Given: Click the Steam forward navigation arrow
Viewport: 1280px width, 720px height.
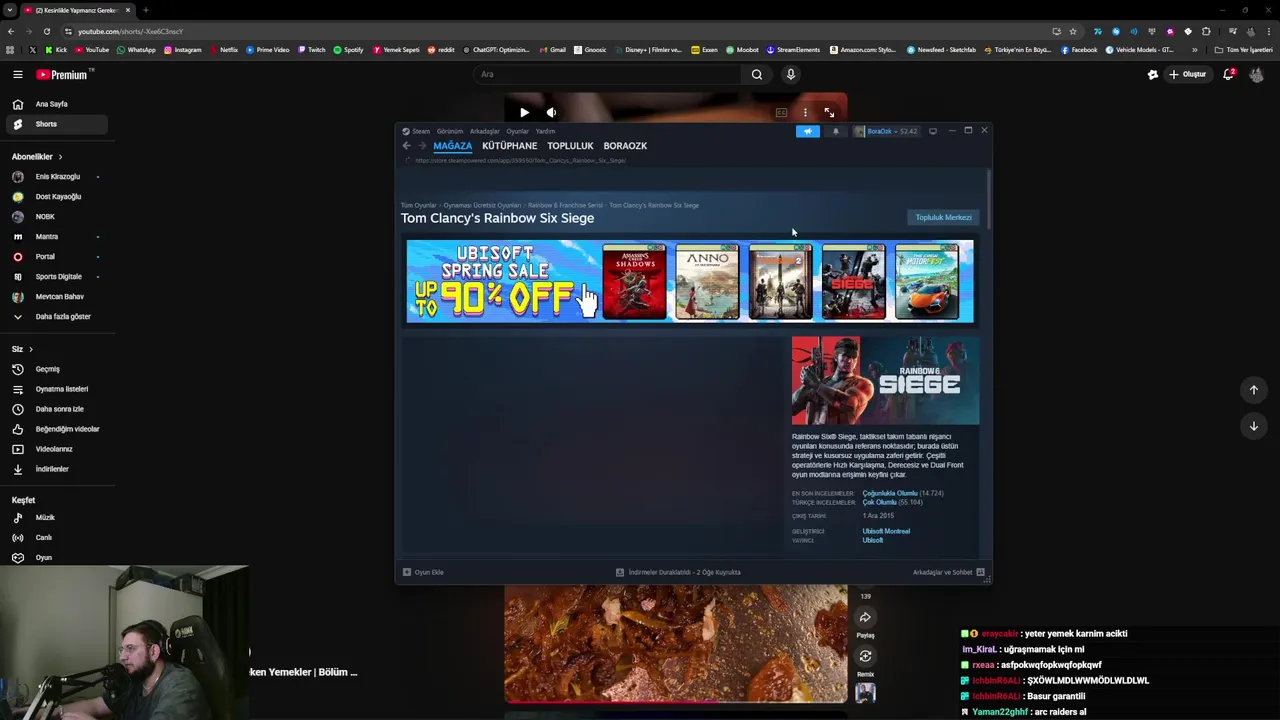Looking at the screenshot, I should tap(422, 146).
